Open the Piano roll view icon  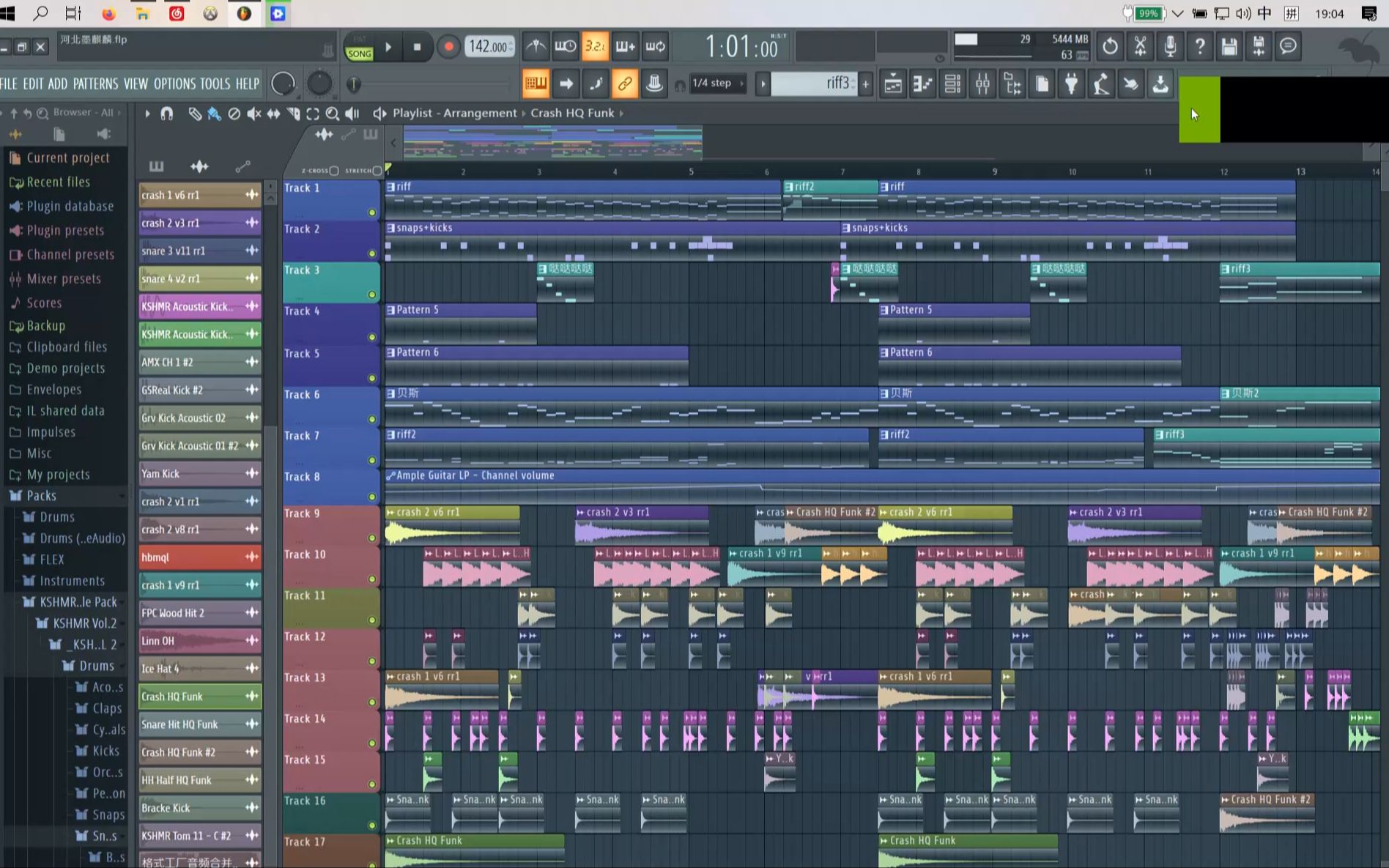[x=922, y=84]
